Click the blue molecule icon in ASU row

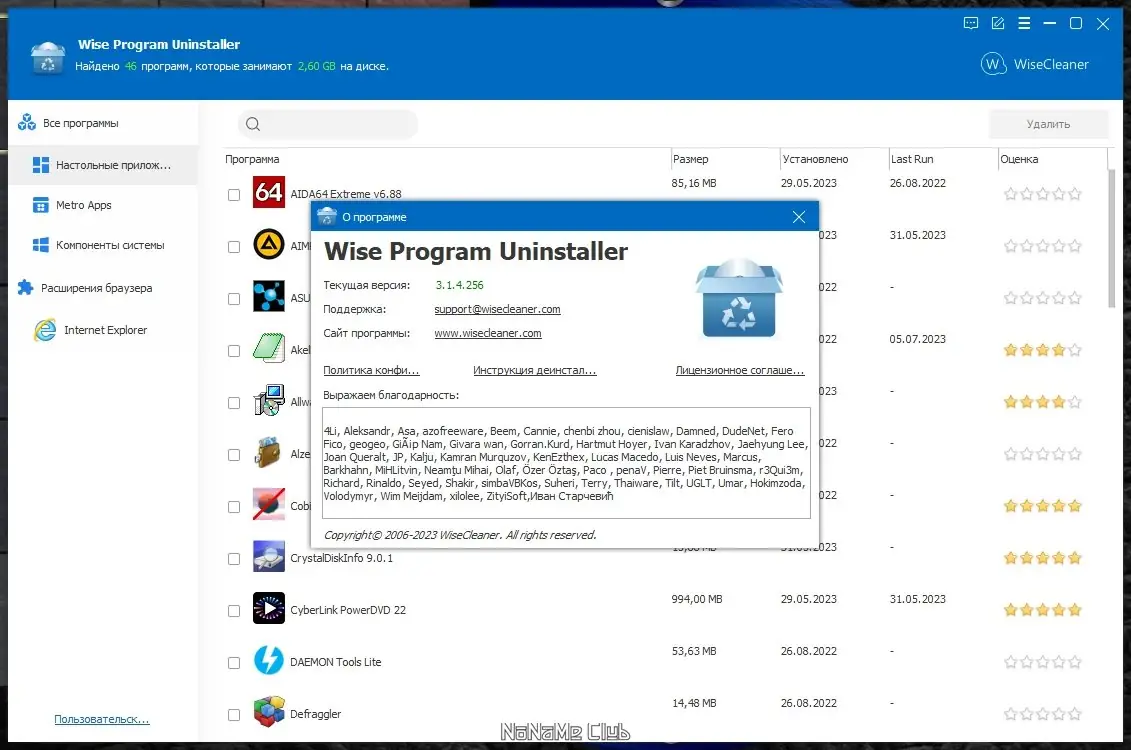268,296
